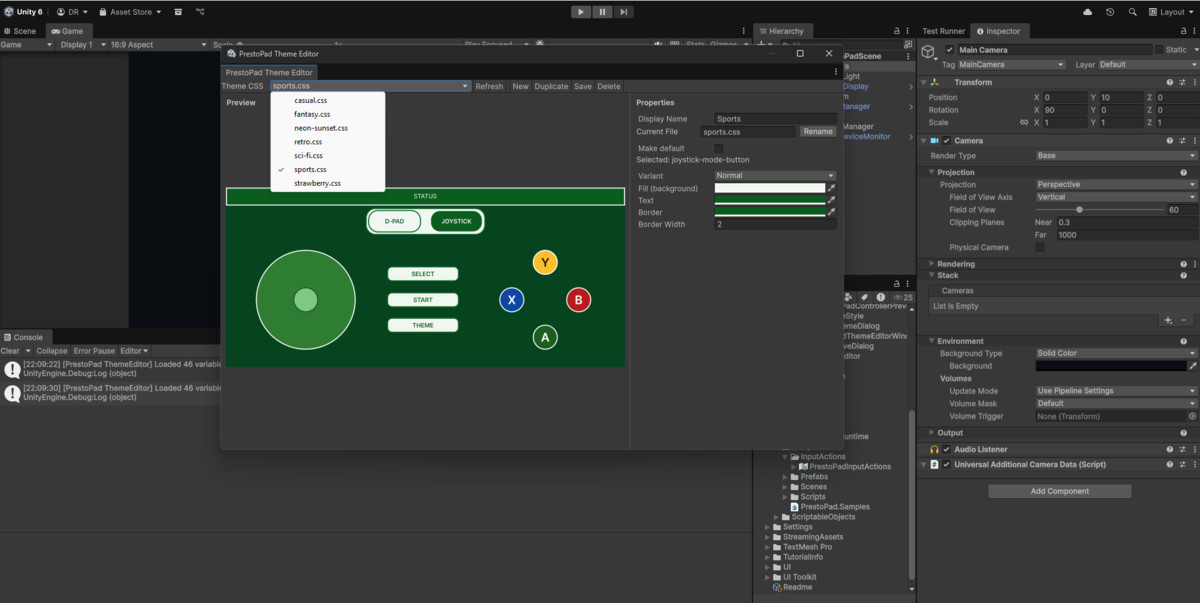Open Unity cloud services icon

[1088, 12]
